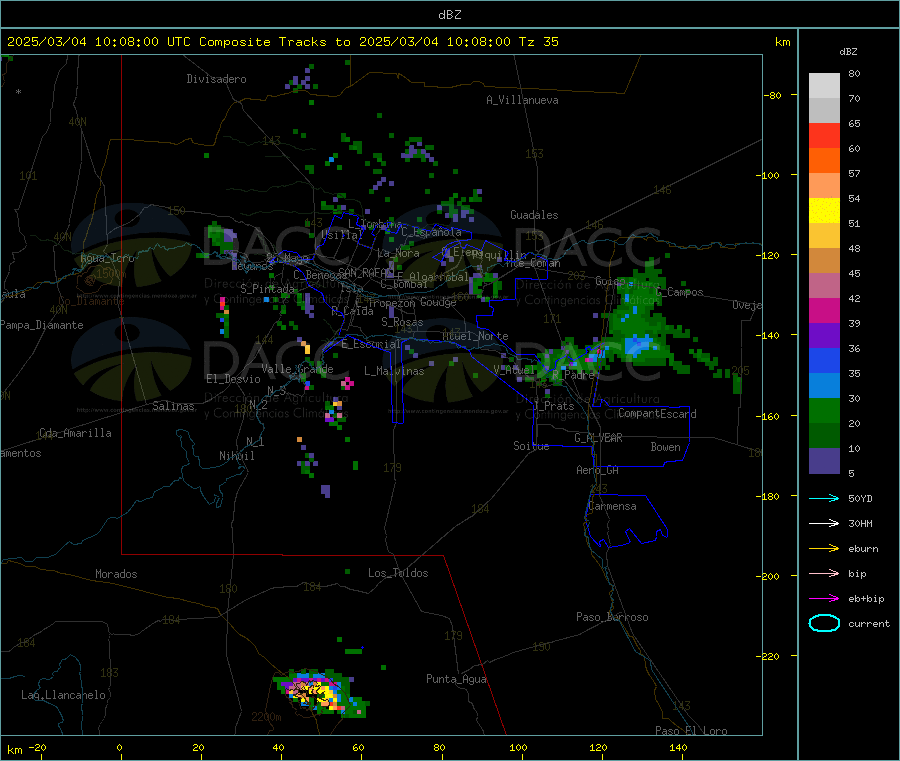Click the 'Bowen' map label

(x=666, y=447)
